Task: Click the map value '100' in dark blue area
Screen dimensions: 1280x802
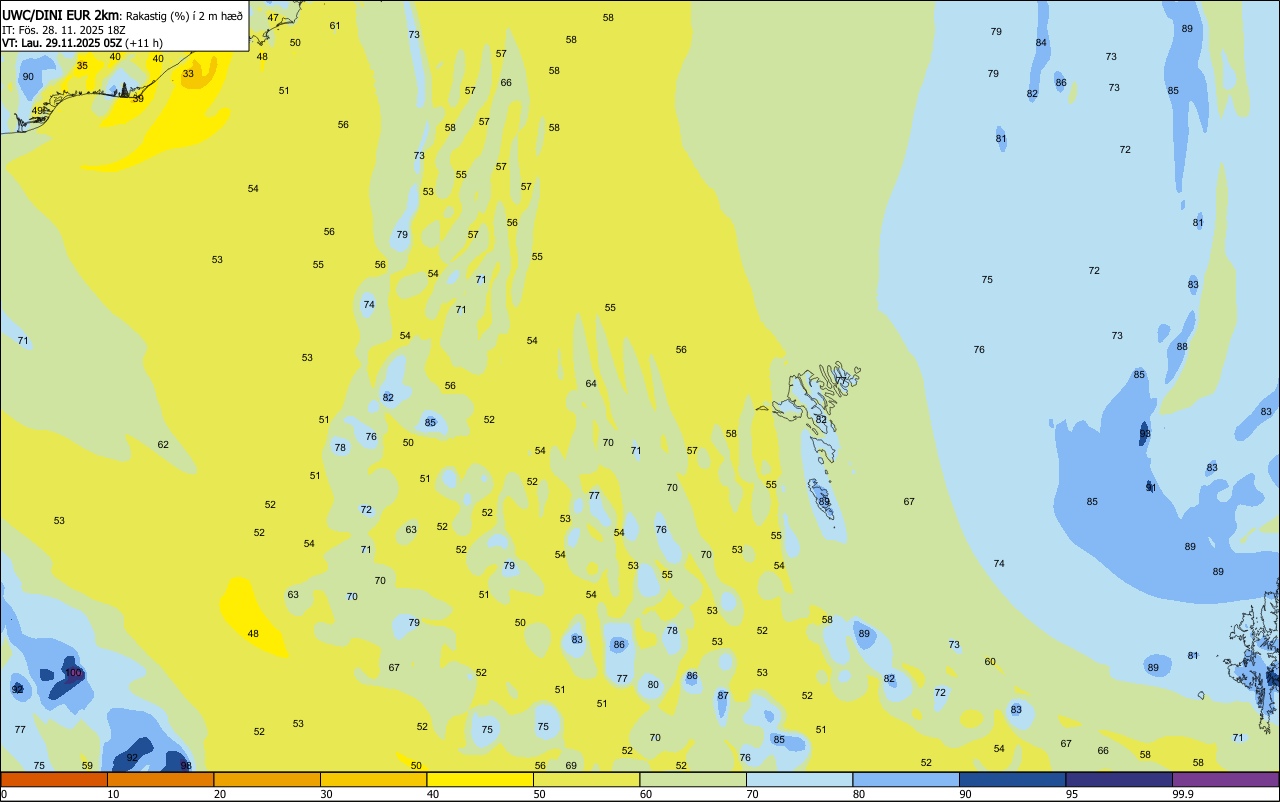Action: click(73, 673)
